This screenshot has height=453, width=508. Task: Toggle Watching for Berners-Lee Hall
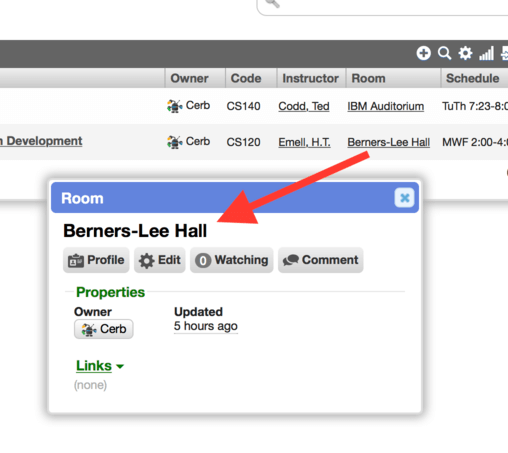pyautogui.click(x=232, y=260)
